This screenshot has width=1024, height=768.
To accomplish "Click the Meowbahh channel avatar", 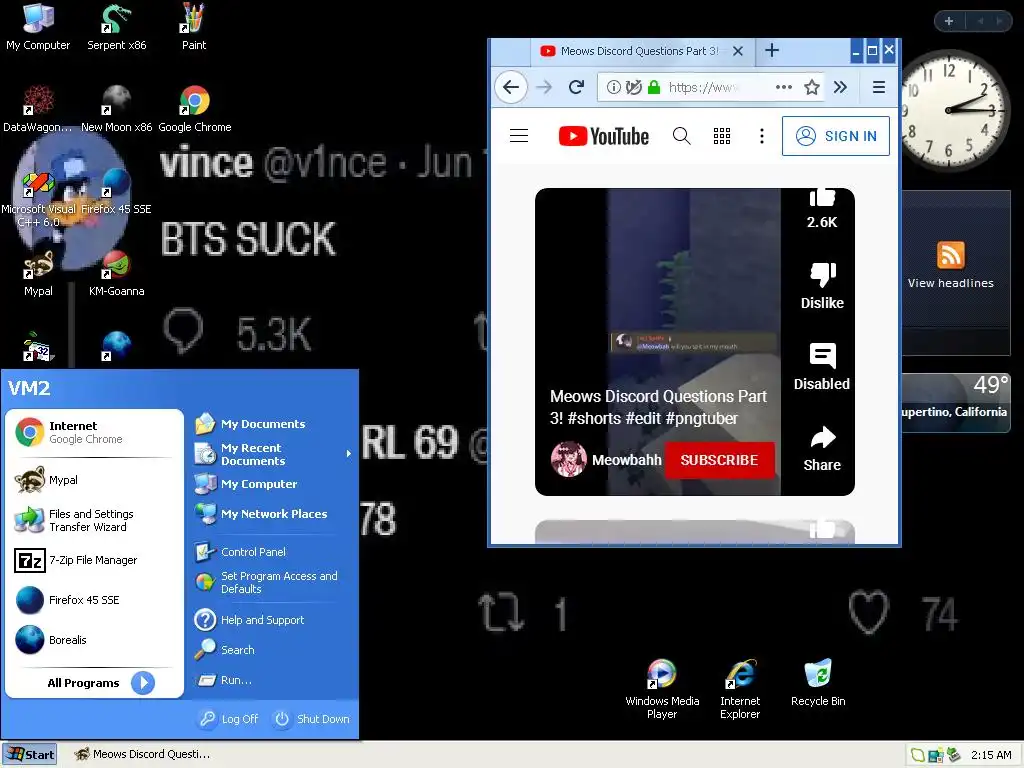I will [568, 460].
